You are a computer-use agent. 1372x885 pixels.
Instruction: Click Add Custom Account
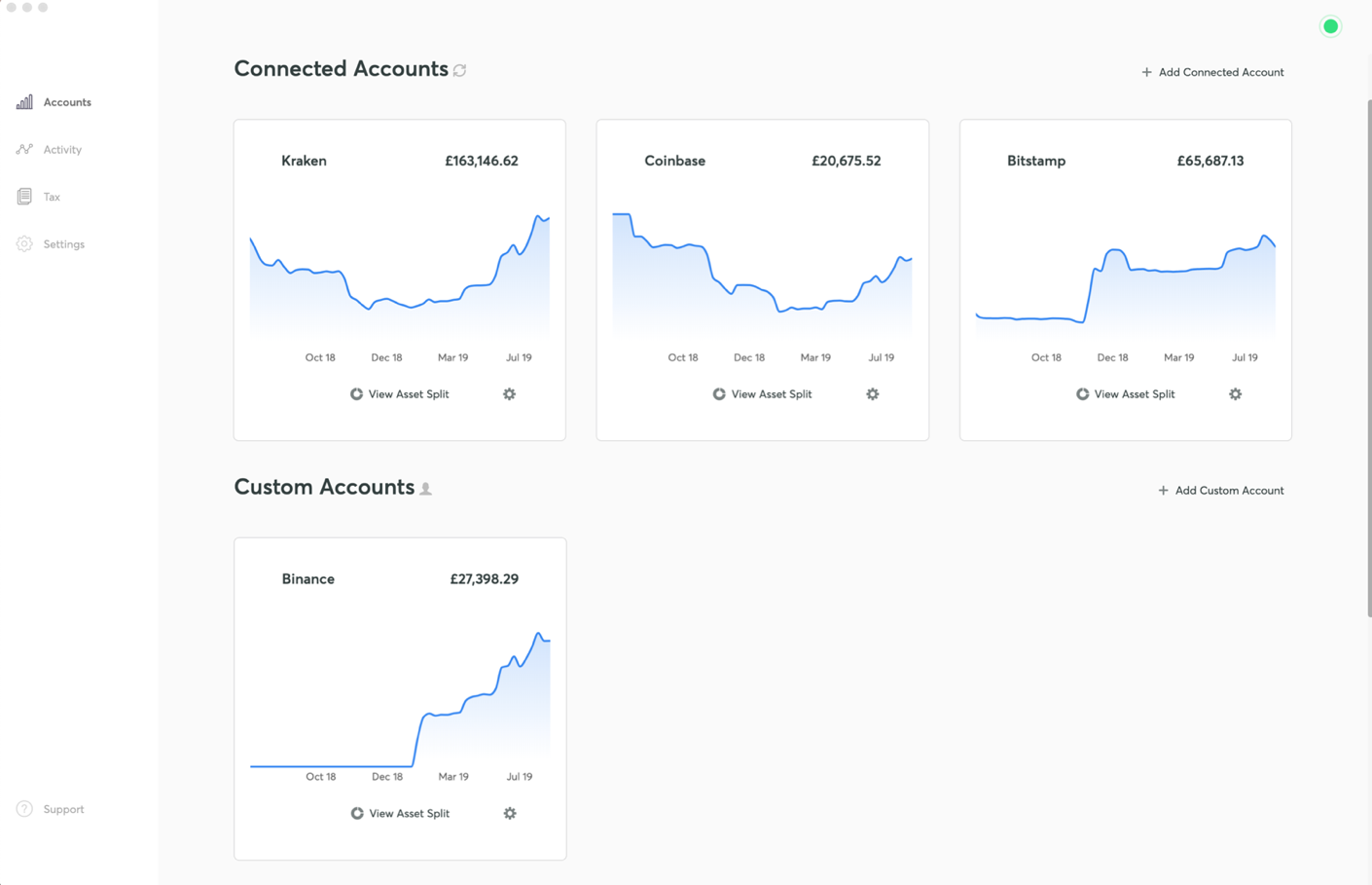click(1220, 491)
